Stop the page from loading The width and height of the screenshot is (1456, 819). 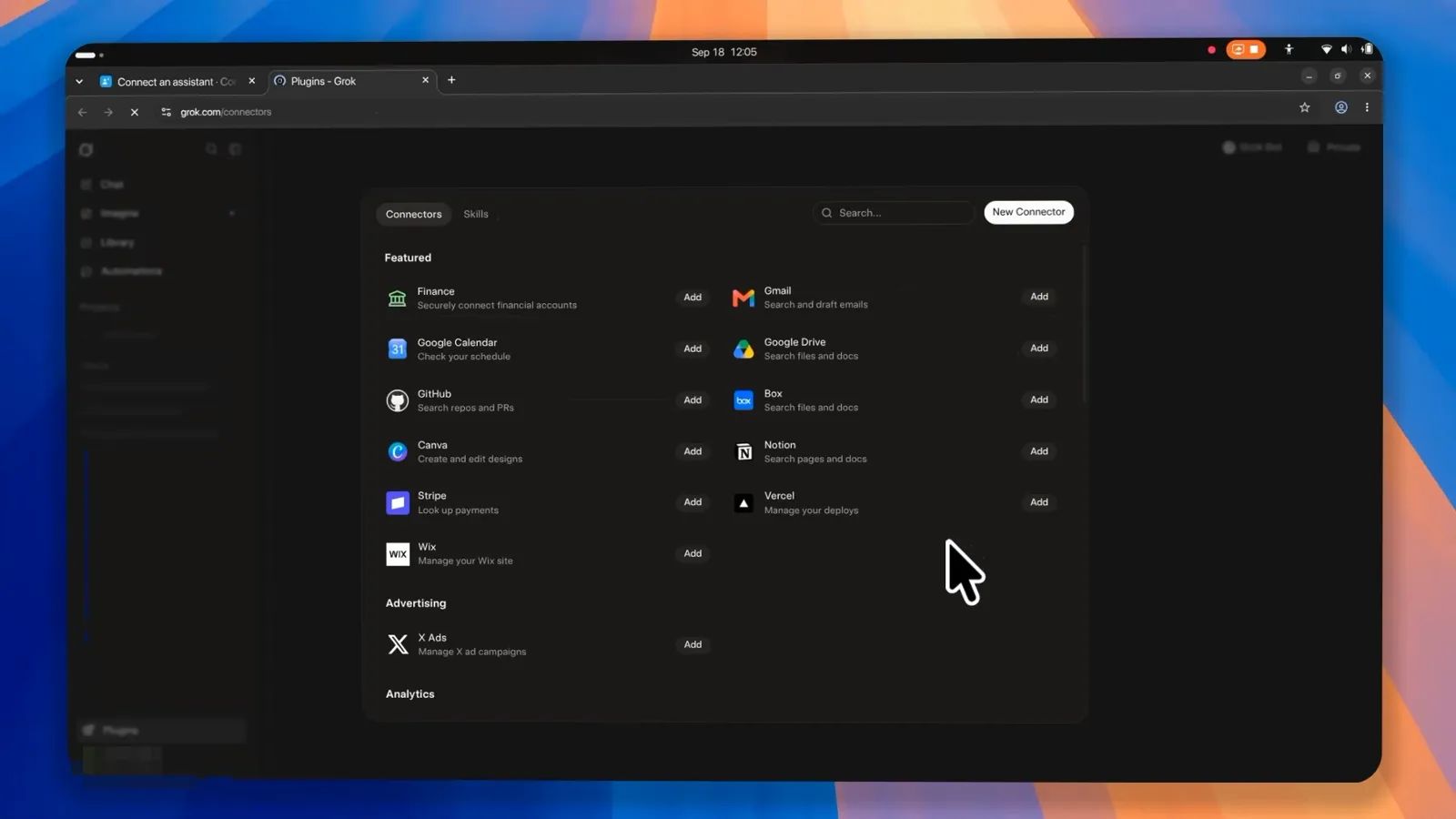[x=134, y=112]
